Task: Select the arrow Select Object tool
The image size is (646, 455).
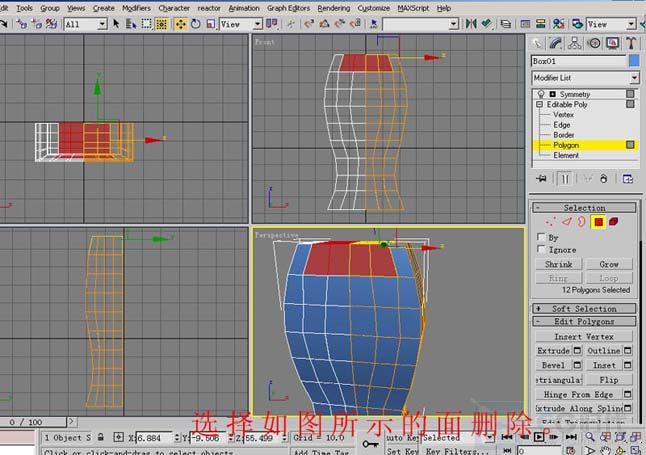Action: click(116, 24)
